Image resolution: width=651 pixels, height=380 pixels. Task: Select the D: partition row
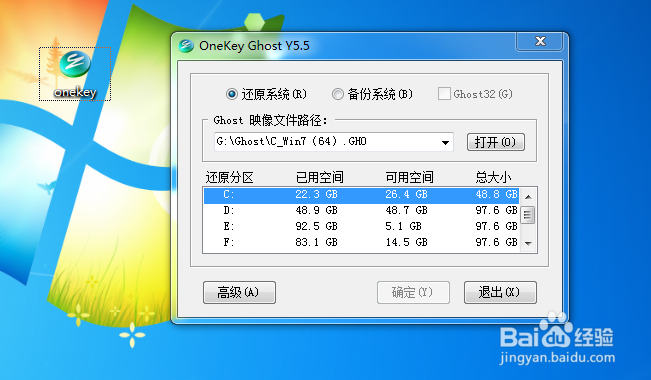click(x=361, y=211)
